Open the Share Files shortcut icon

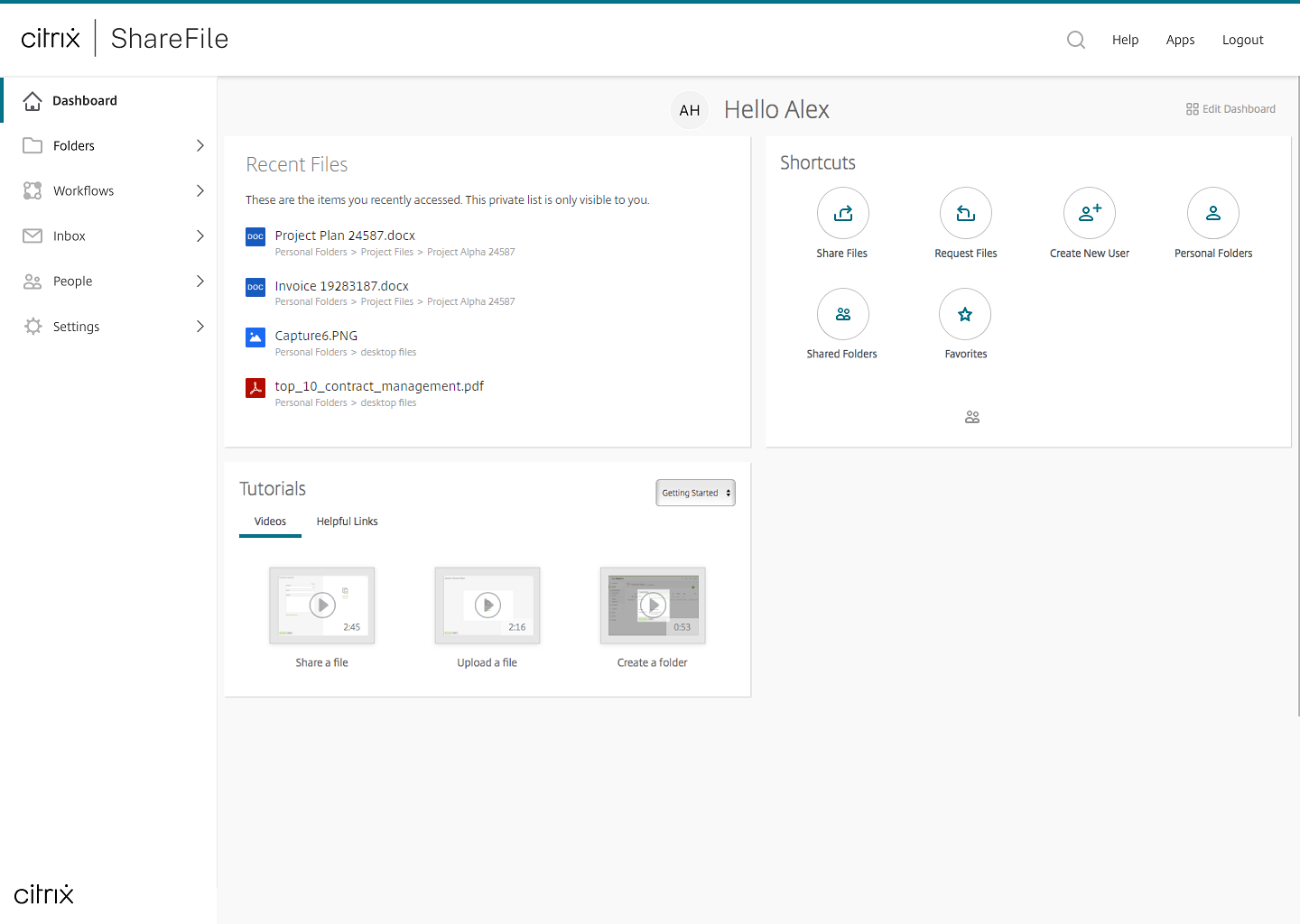(x=842, y=213)
